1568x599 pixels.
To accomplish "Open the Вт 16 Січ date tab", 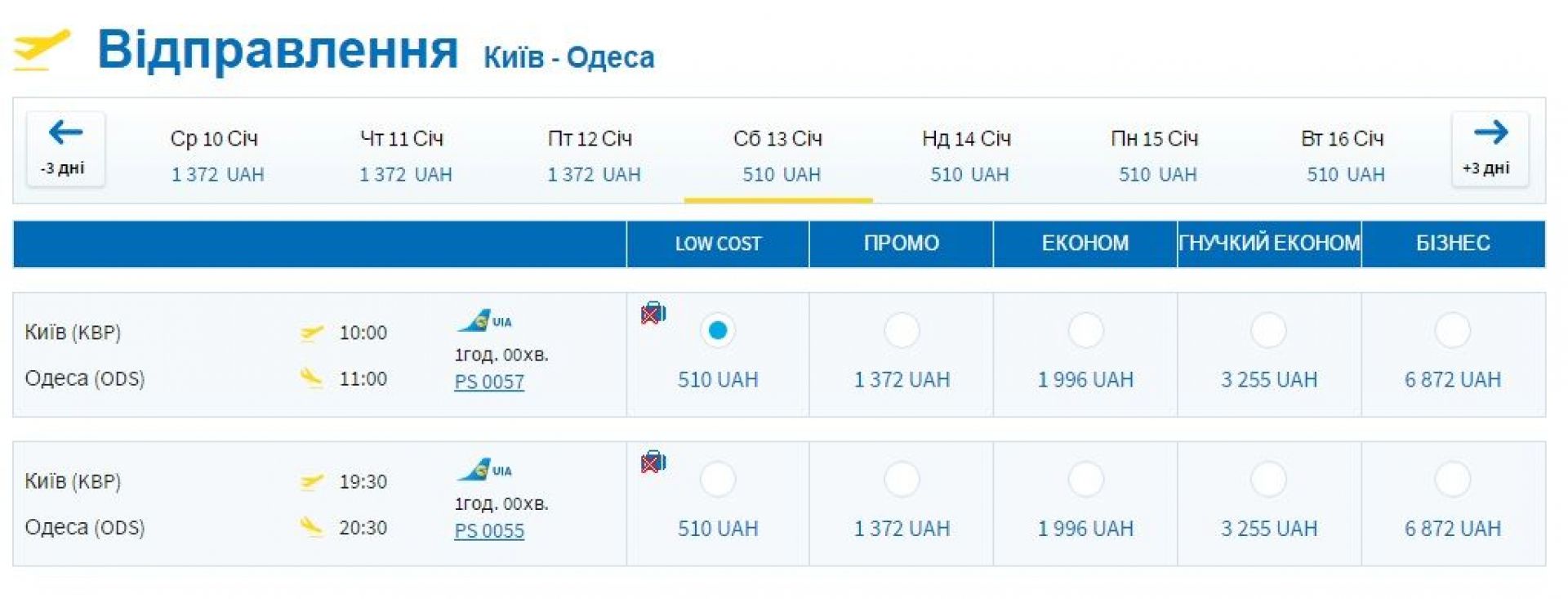I will (1343, 155).
